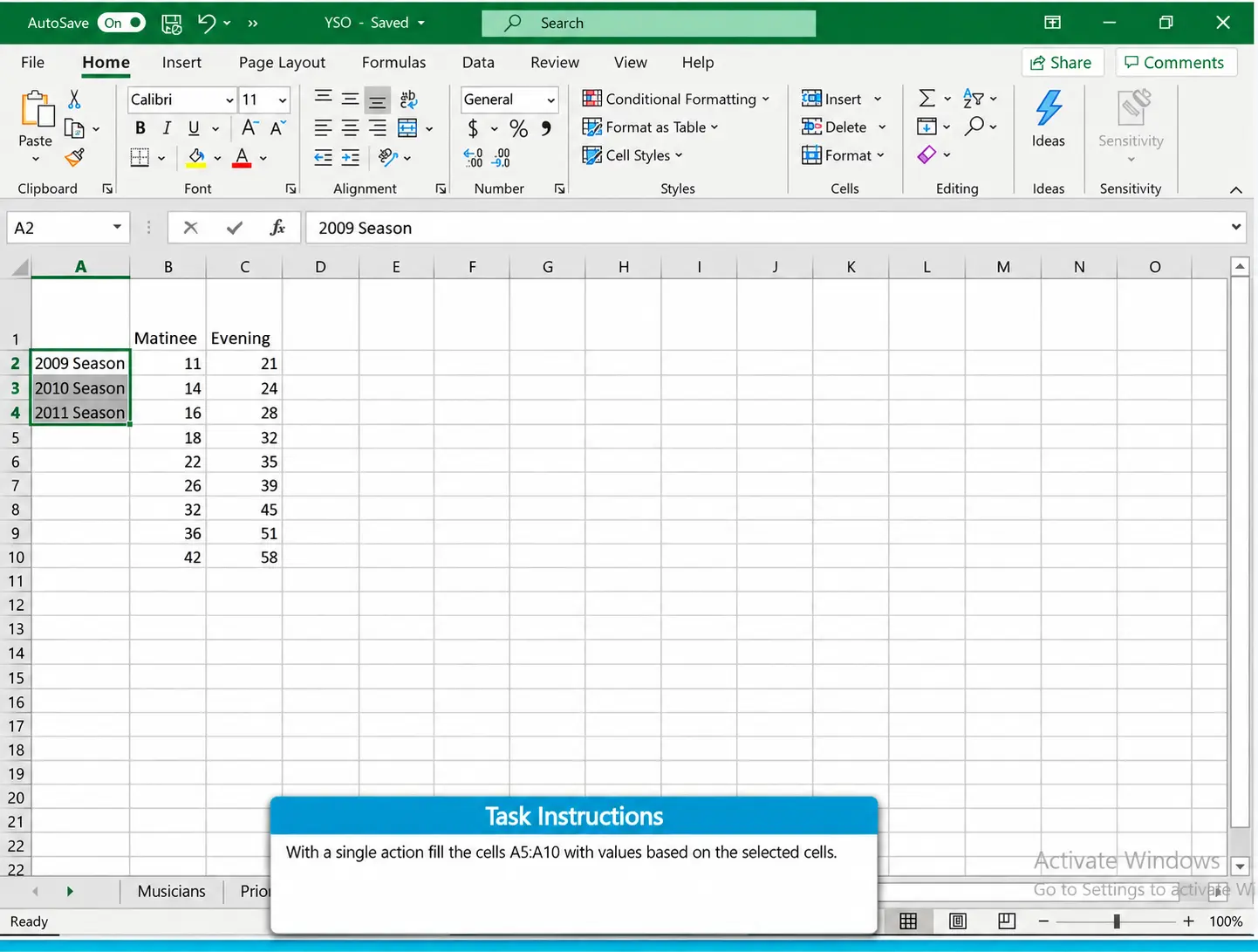Decrease font size with smaller A
Screen dimensions: 1258x952
coord(277,128)
